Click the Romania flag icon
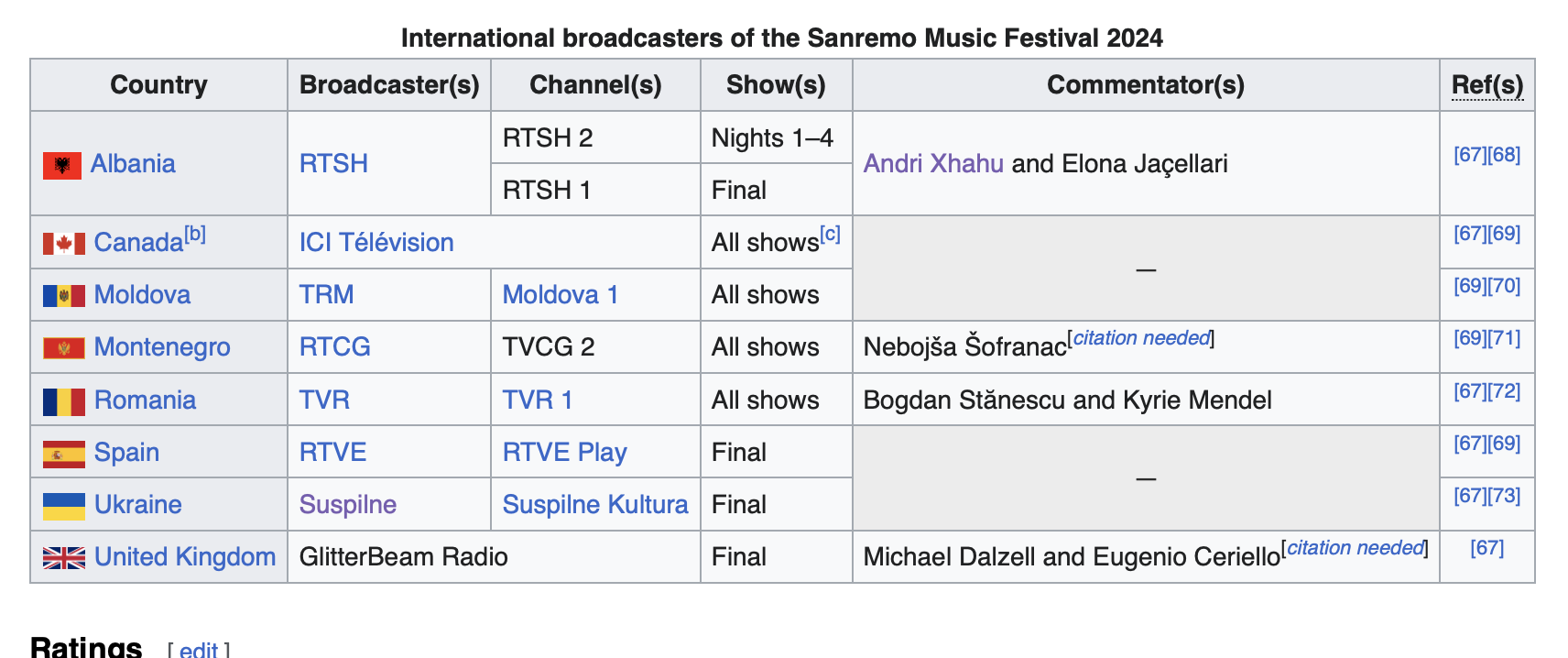1568x658 pixels. coord(64,401)
